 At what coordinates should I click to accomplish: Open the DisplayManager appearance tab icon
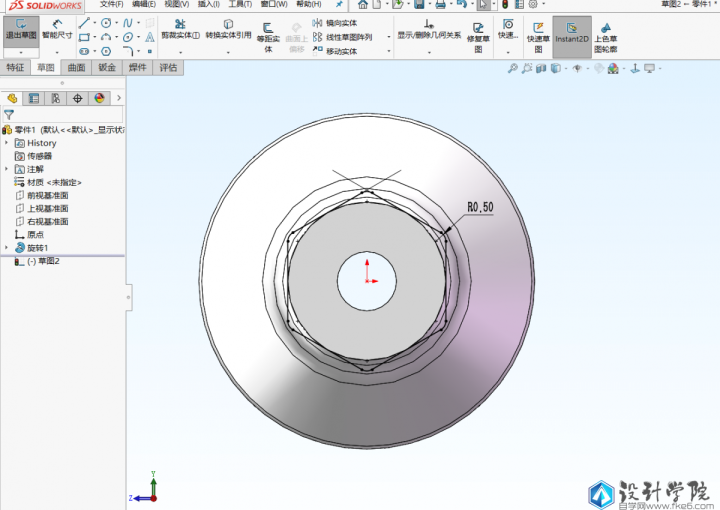(x=98, y=98)
